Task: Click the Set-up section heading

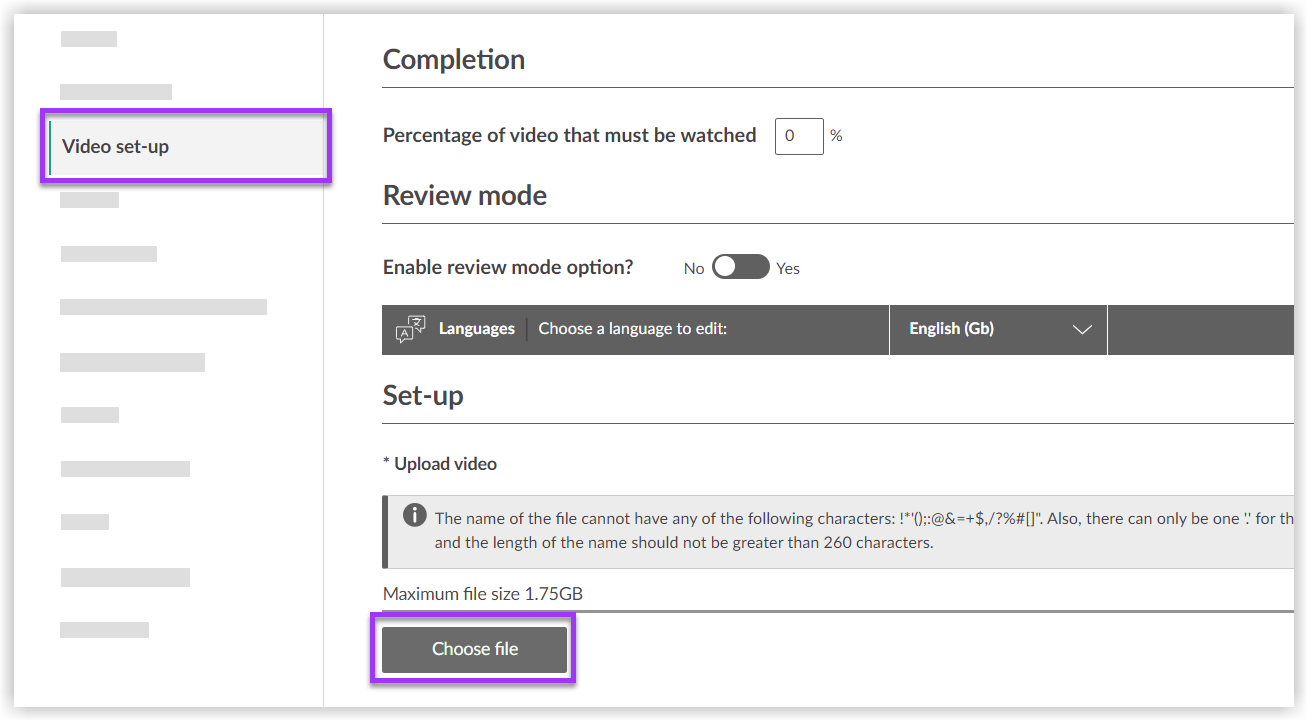Action: pyautogui.click(x=422, y=394)
